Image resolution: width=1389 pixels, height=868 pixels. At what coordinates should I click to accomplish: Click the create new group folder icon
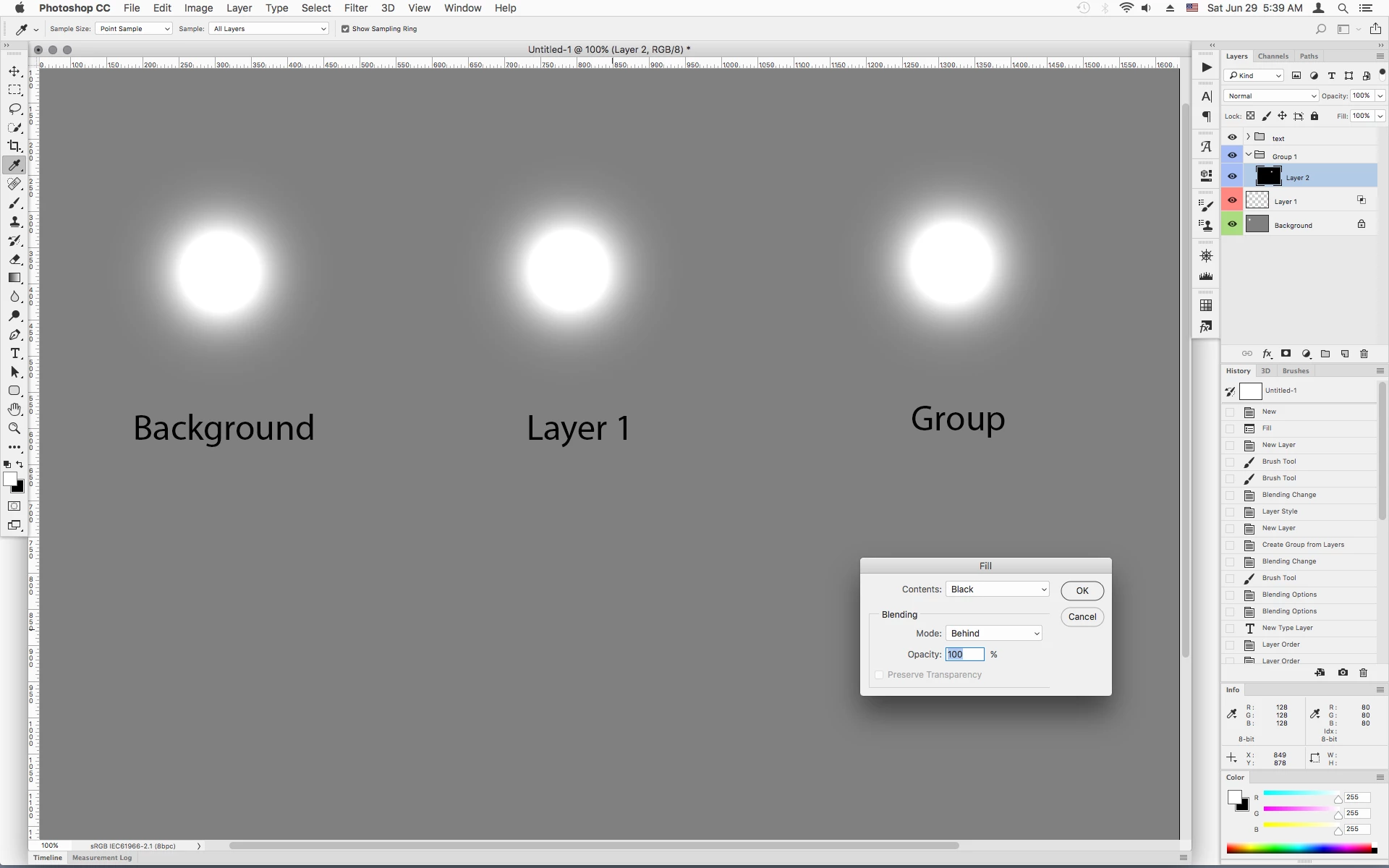pos(1325,354)
